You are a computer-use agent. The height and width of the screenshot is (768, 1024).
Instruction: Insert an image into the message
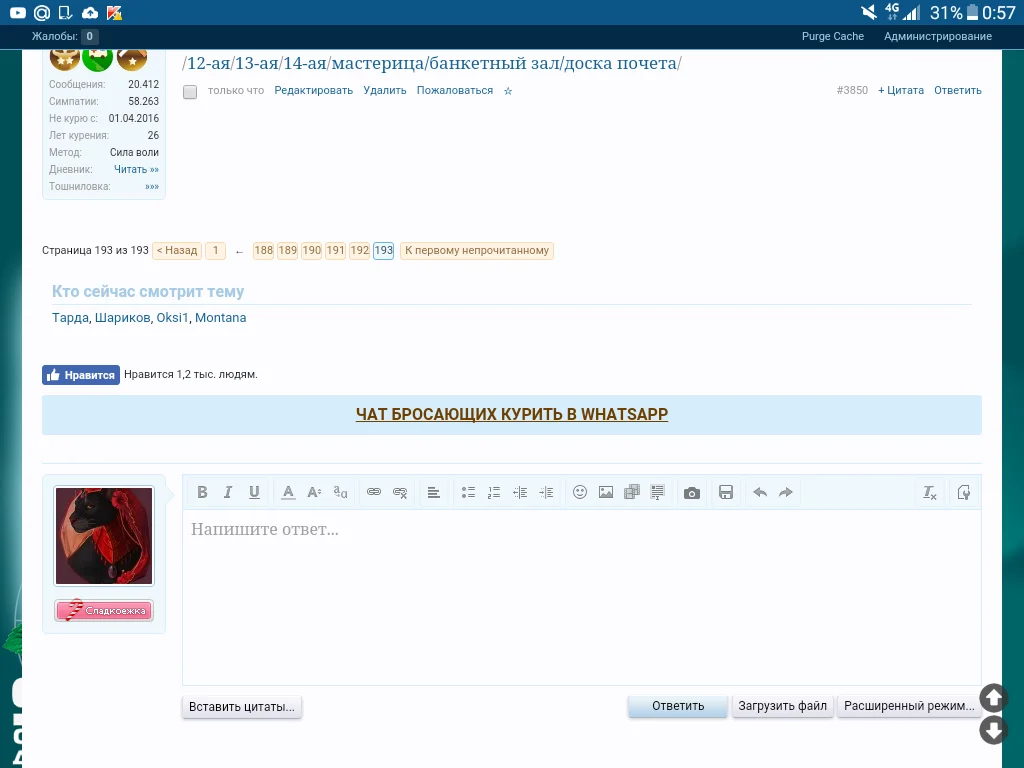pyautogui.click(x=606, y=492)
